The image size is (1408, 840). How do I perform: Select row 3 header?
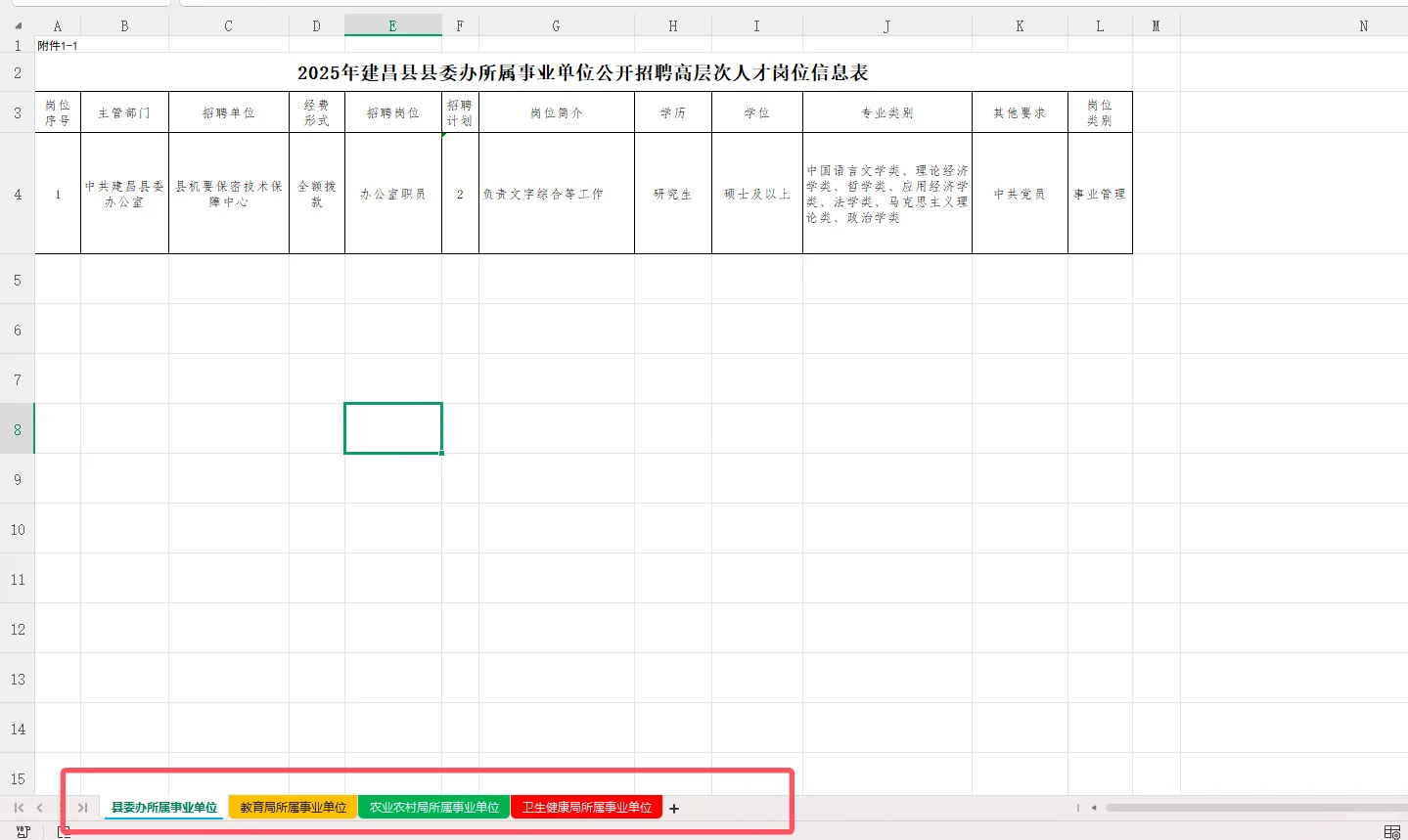click(18, 112)
